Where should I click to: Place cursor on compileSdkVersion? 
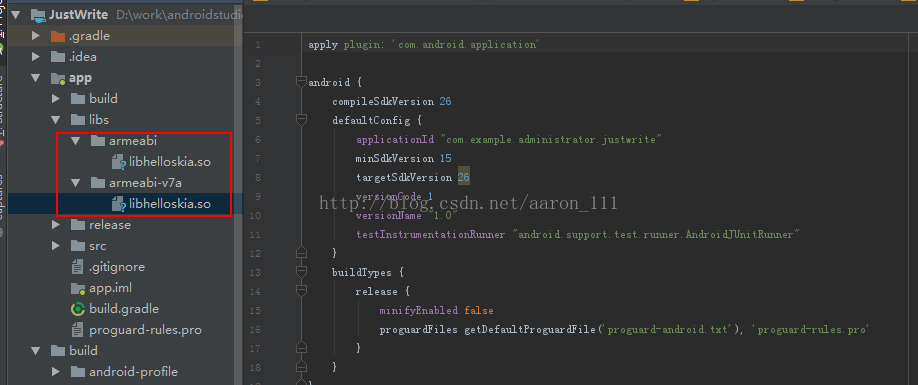tap(383, 101)
